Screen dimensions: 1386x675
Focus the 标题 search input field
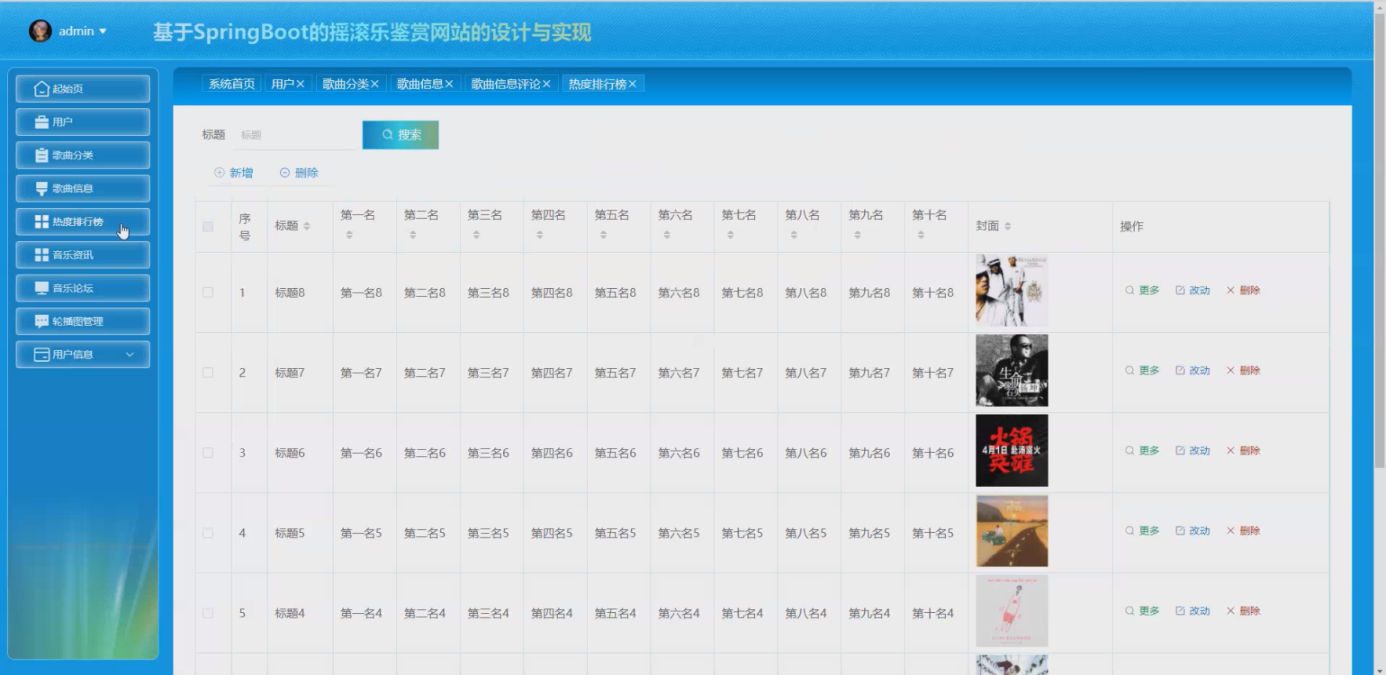296,135
